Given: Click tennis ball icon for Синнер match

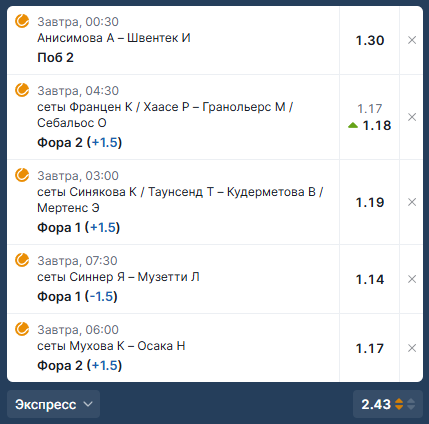Looking at the screenshot, I should [22, 260].
